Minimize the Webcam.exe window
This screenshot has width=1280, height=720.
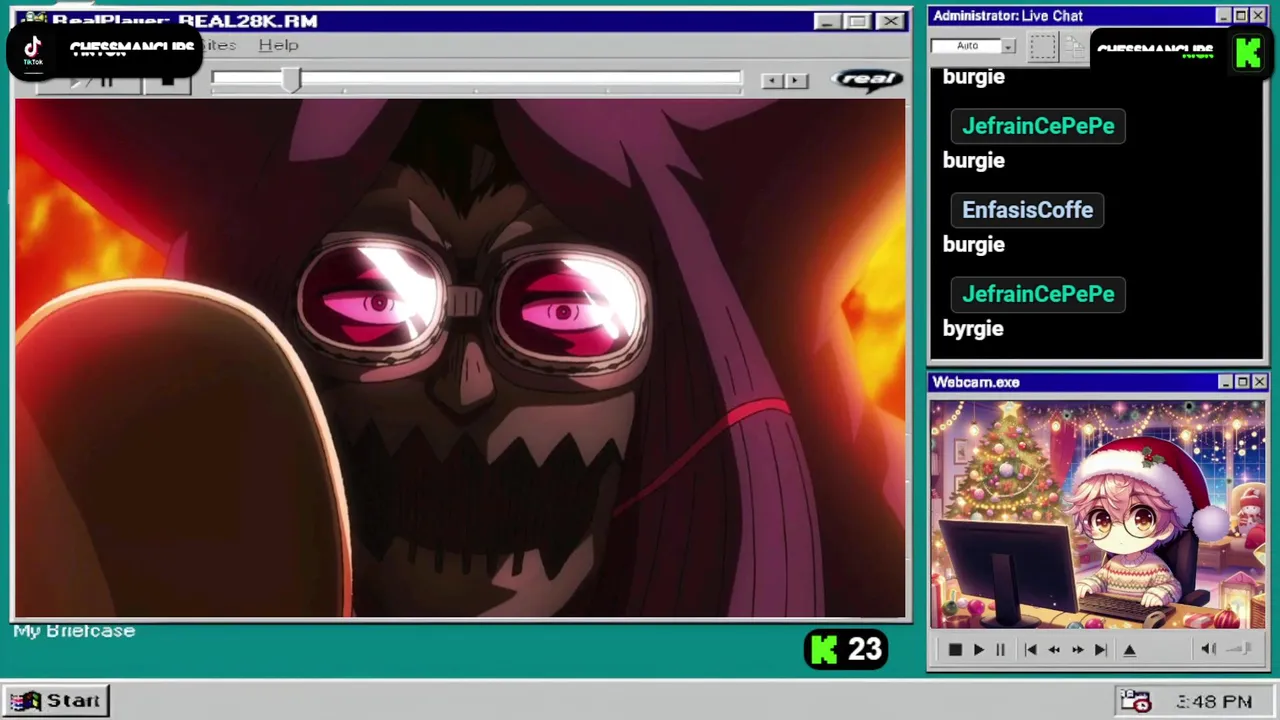tap(1225, 382)
